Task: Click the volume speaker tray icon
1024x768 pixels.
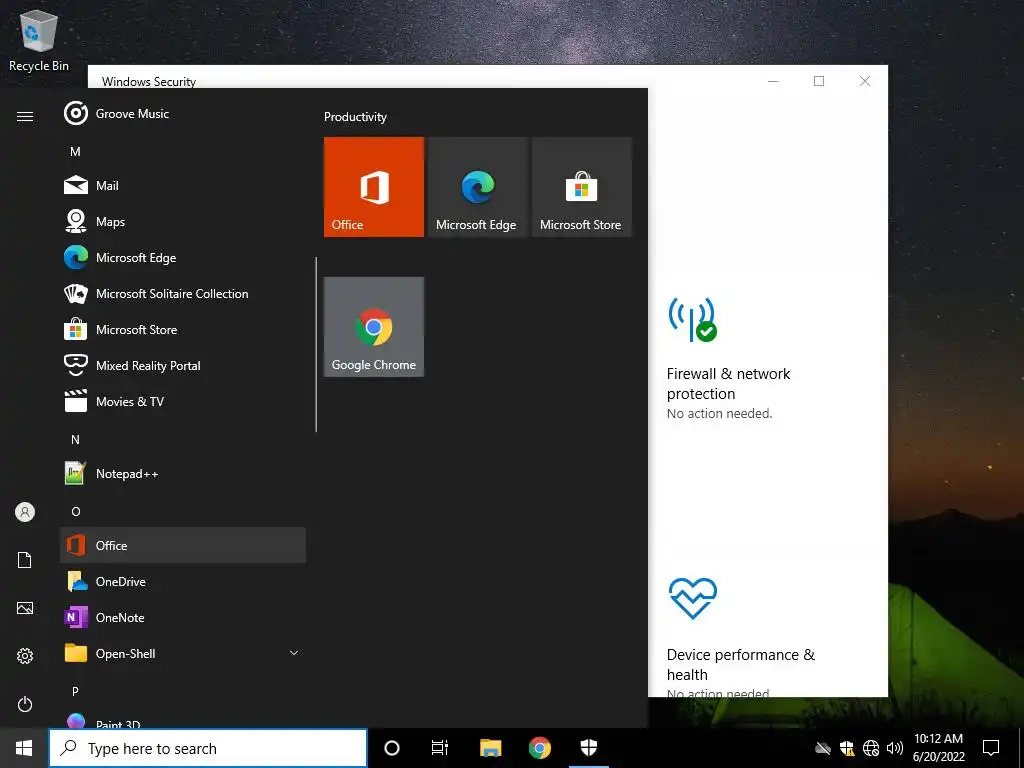Action: point(895,748)
